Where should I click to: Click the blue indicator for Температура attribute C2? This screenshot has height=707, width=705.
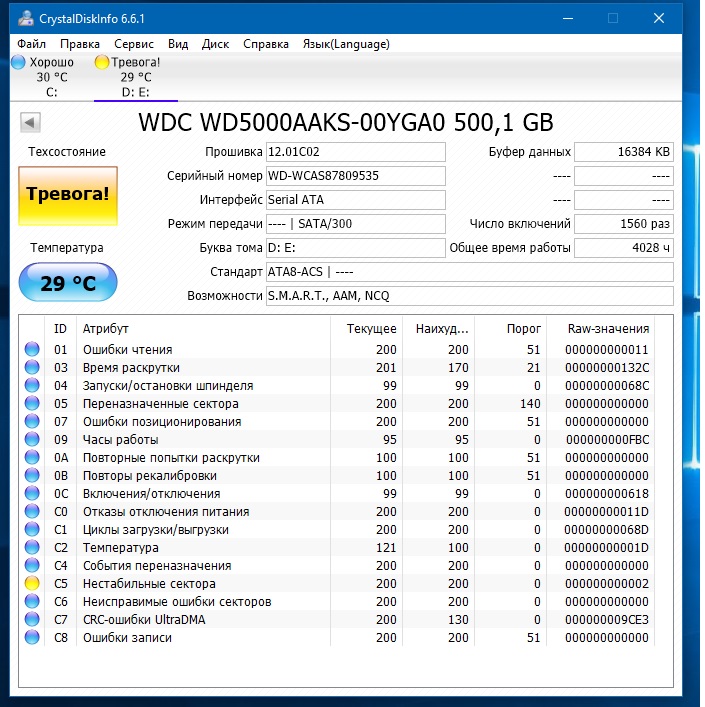pos(32,547)
